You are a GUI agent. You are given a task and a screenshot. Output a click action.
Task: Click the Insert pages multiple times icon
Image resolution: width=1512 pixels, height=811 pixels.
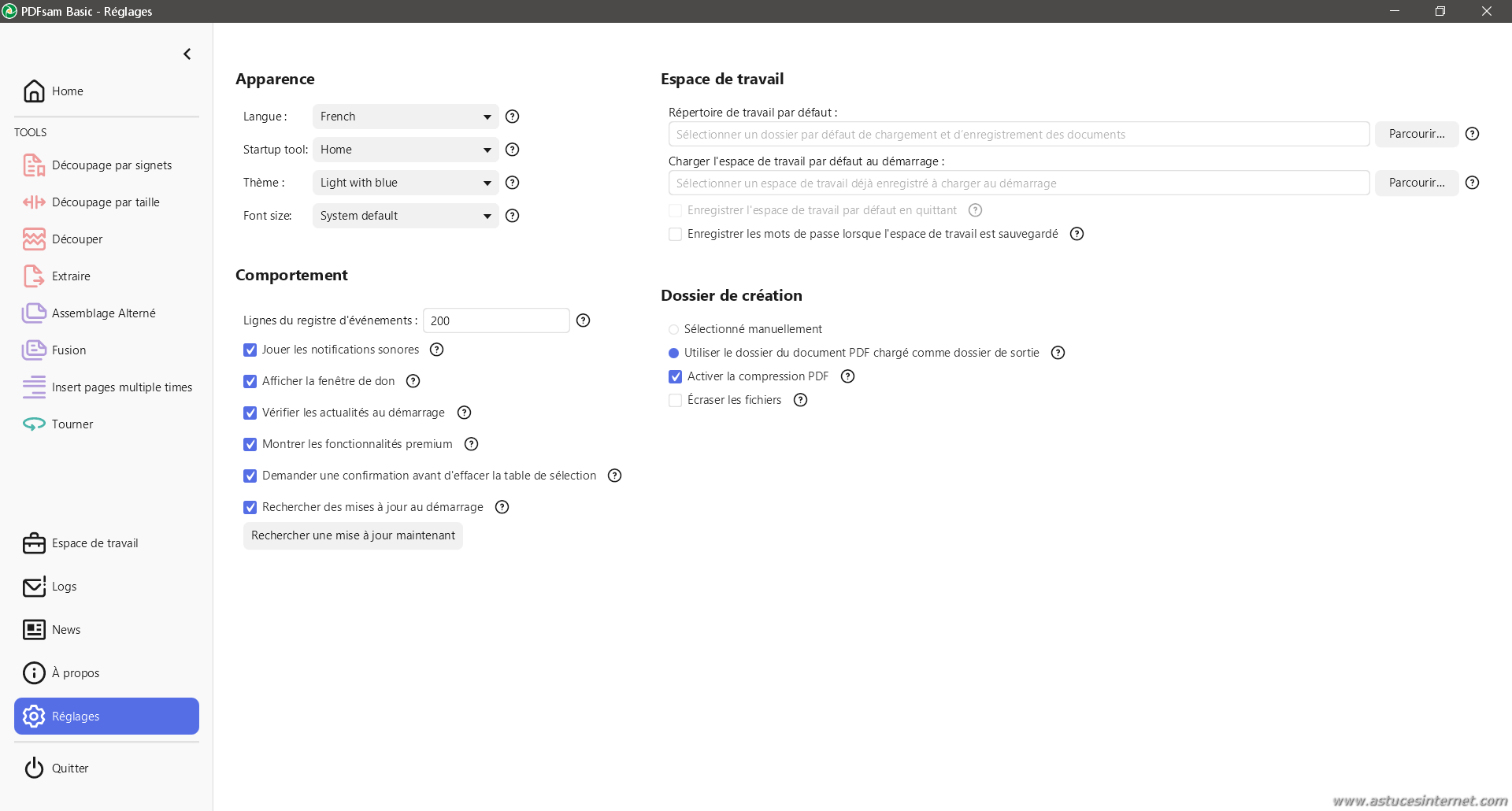click(34, 387)
